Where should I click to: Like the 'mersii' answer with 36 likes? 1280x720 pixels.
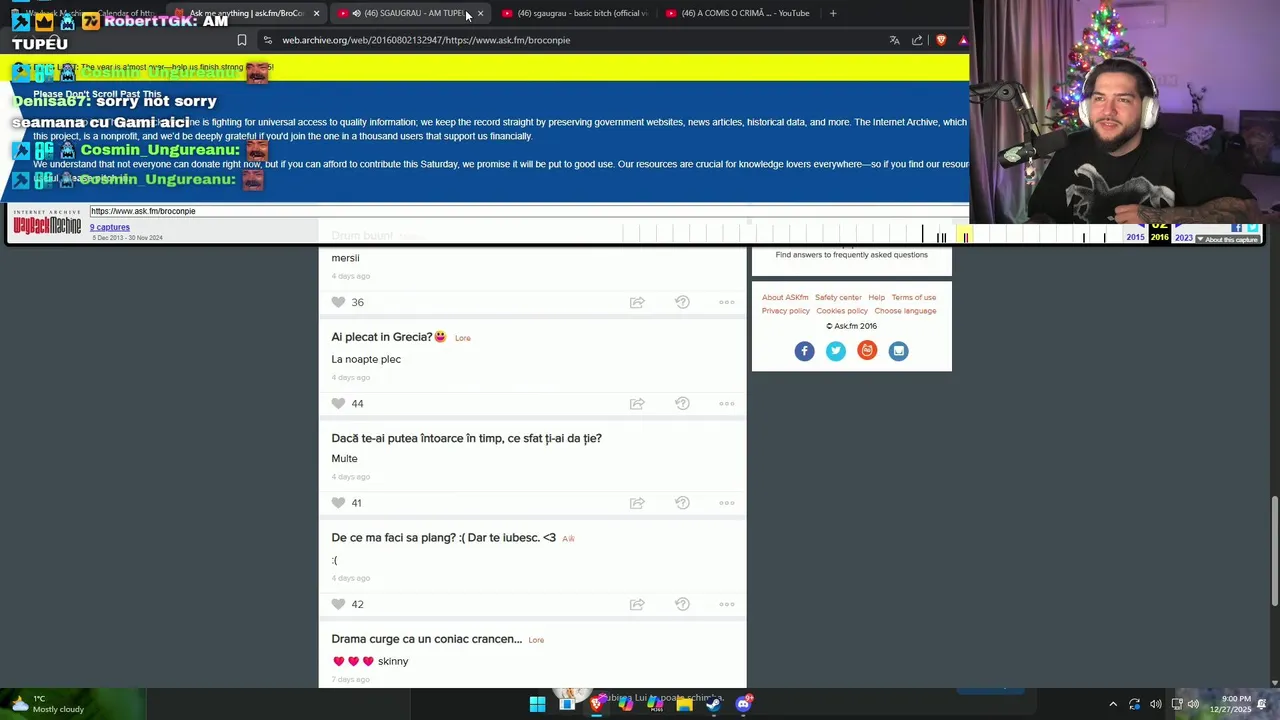click(338, 302)
